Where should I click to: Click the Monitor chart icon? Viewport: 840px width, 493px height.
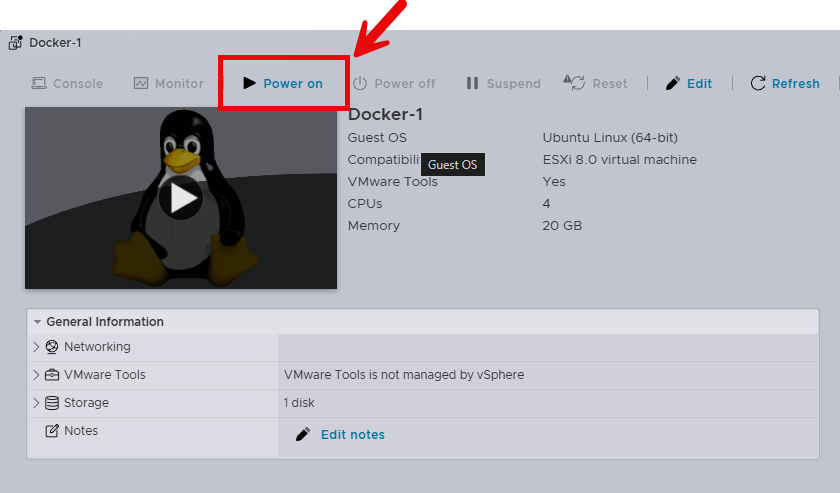click(x=141, y=83)
